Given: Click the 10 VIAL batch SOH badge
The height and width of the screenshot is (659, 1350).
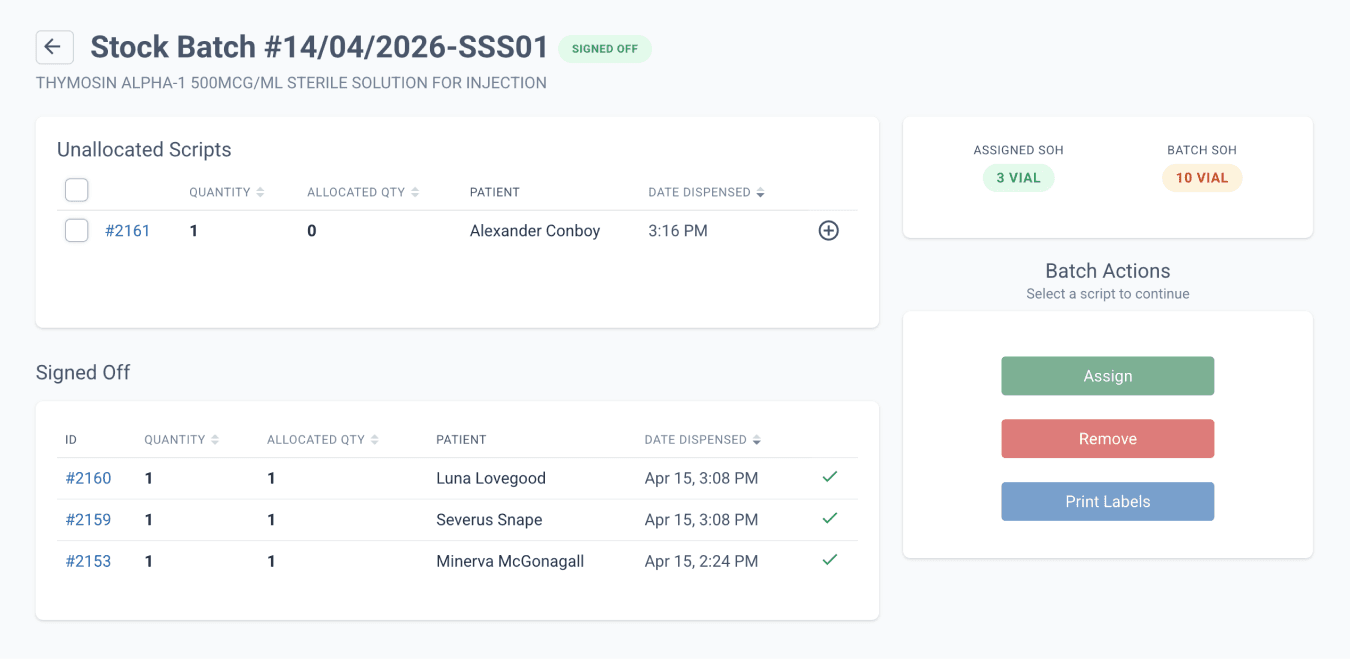Looking at the screenshot, I should [1202, 178].
